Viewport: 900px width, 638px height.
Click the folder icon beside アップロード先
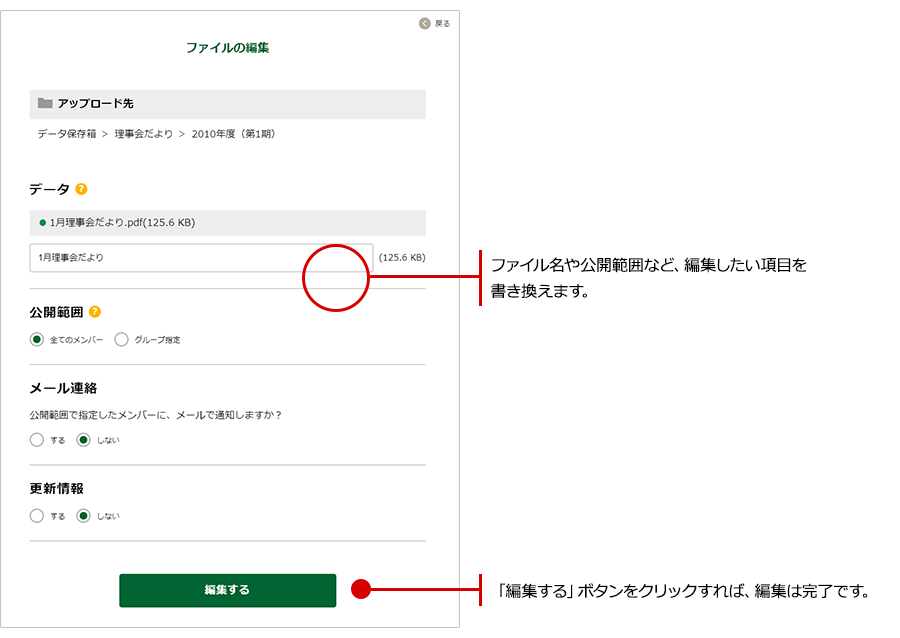click(x=45, y=103)
